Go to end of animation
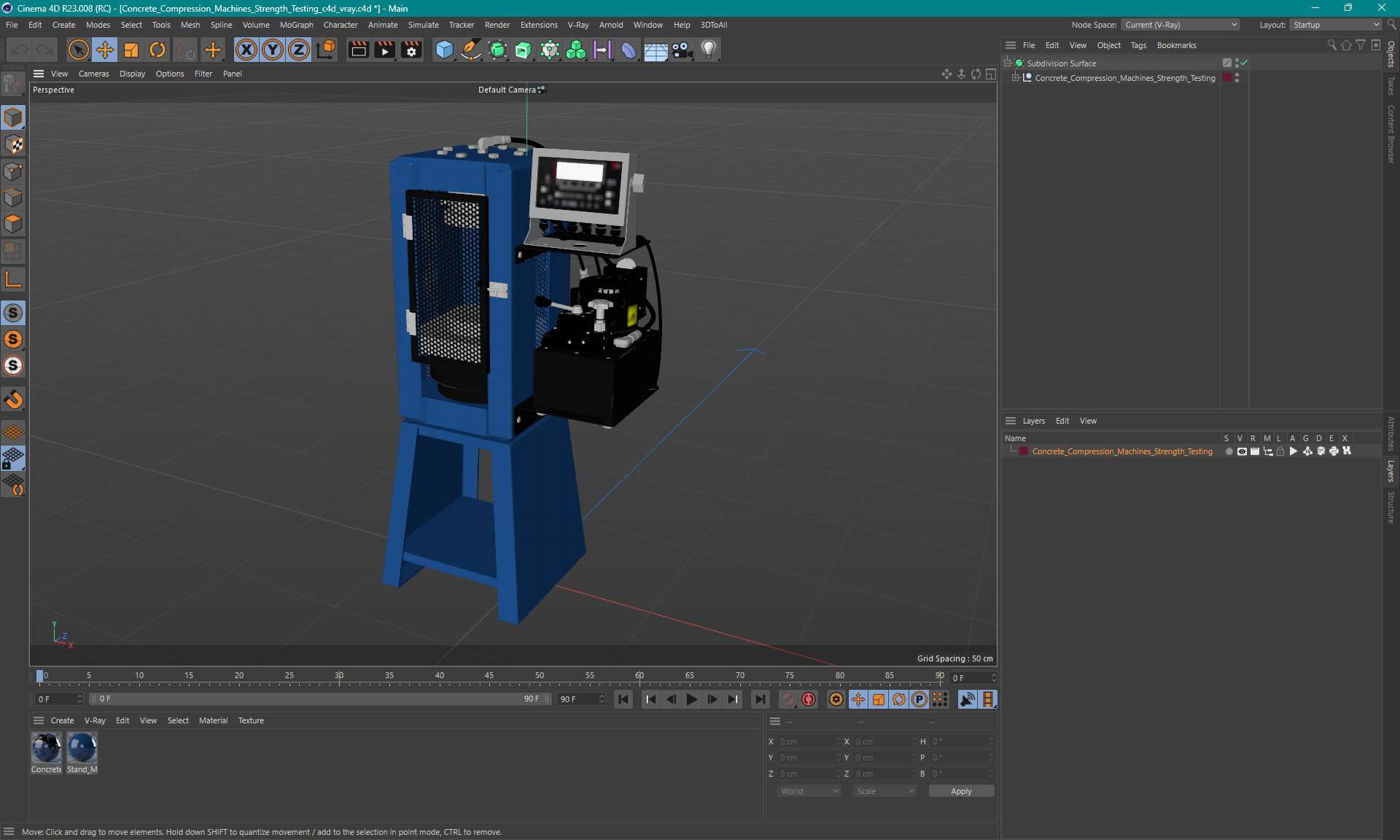Image resolution: width=1400 pixels, height=840 pixels. [x=760, y=699]
